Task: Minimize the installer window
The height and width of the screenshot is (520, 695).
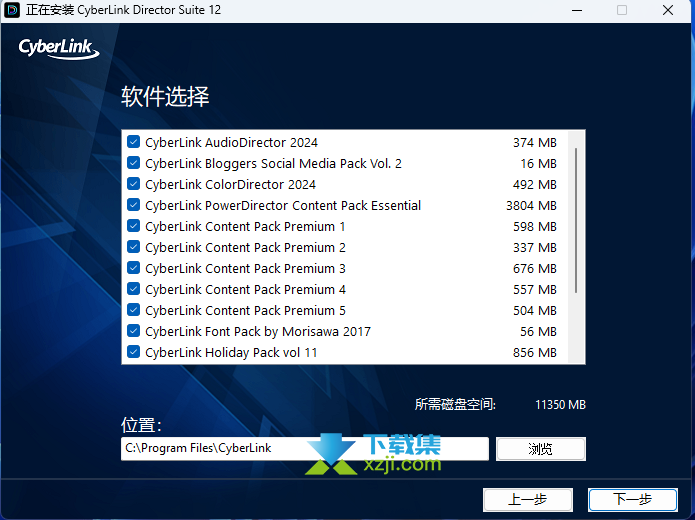Action: [577, 10]
